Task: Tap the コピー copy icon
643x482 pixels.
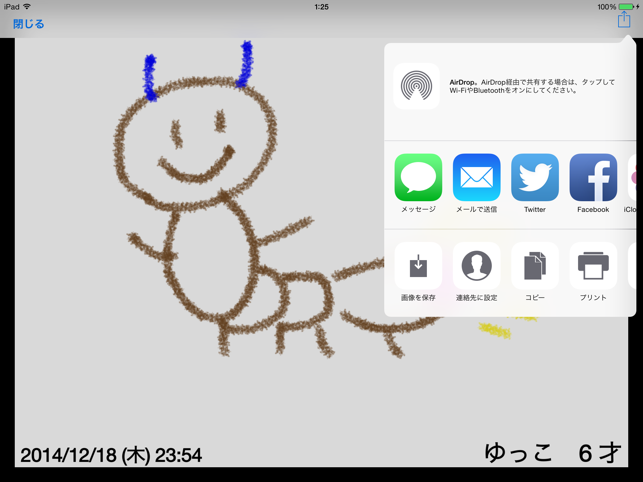Action: (535, 266)
